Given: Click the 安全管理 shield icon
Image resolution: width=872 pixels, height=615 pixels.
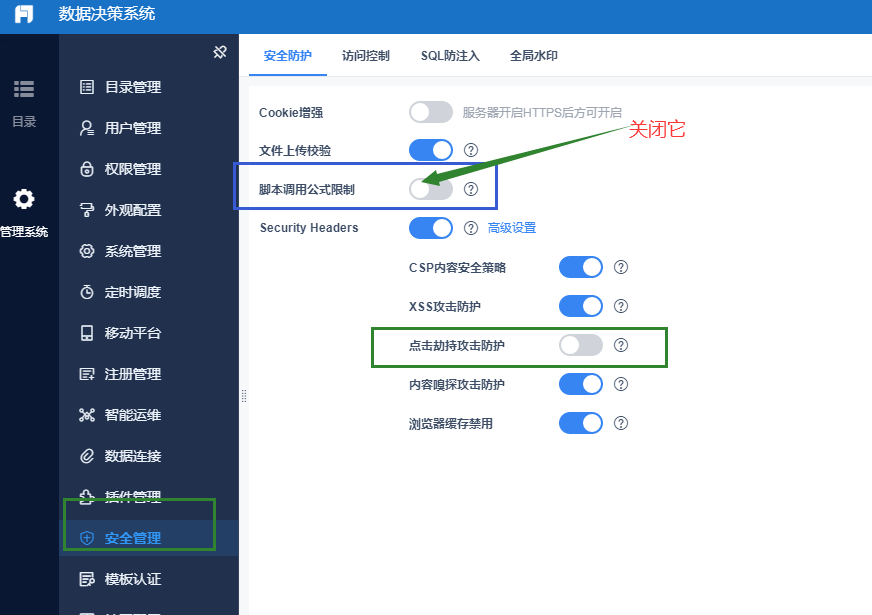Looking at the screenshot, I should tap(87, 538).
